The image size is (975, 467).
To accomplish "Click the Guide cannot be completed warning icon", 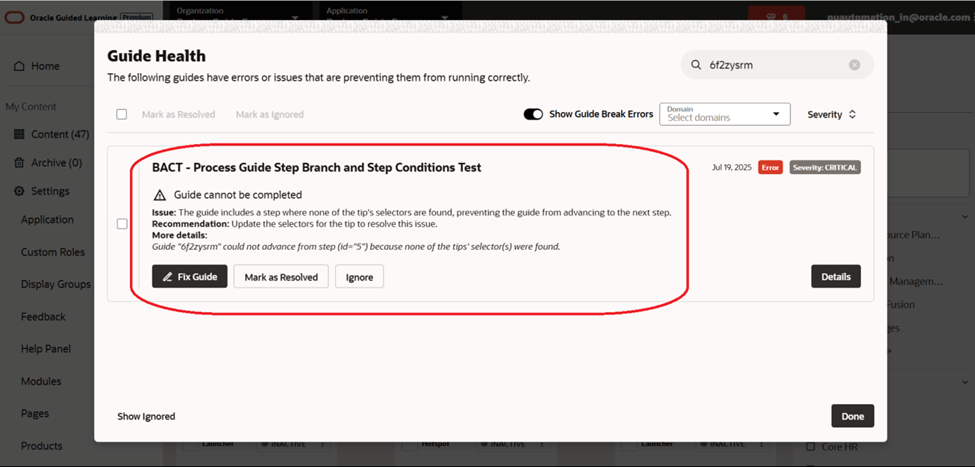I will pos(160,194).
